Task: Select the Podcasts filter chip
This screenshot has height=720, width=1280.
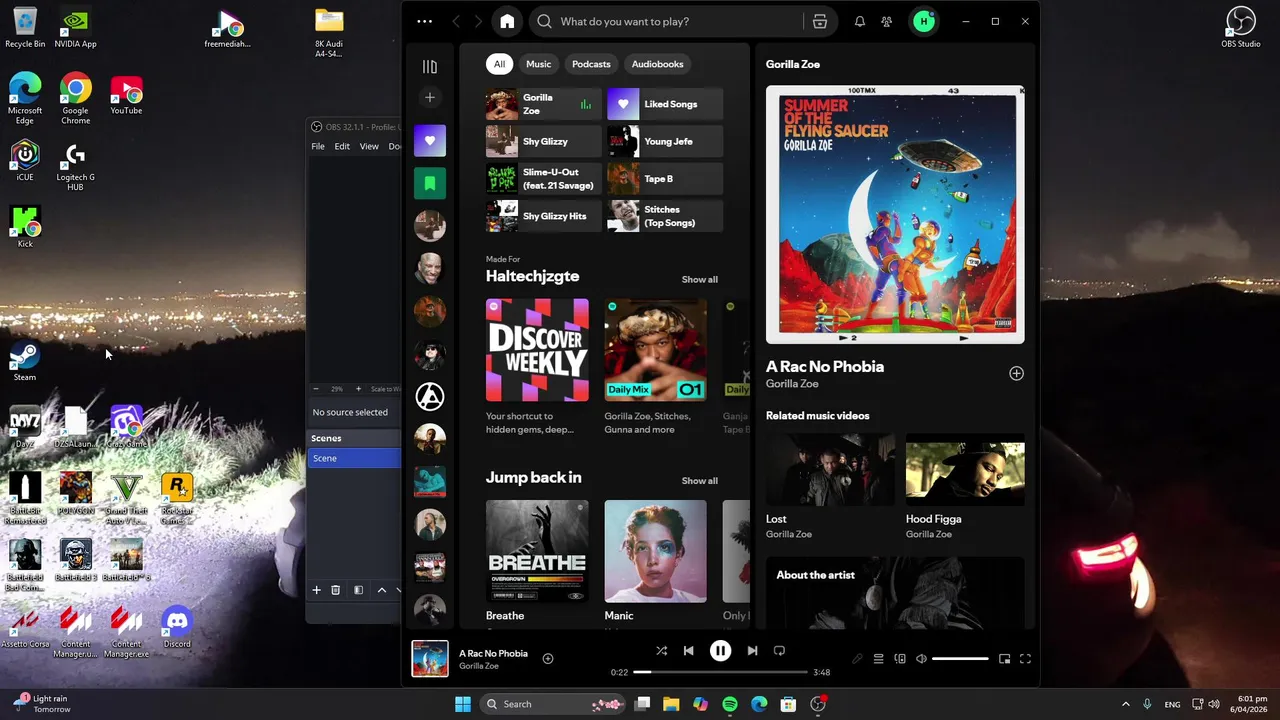Action: [591, 64]
